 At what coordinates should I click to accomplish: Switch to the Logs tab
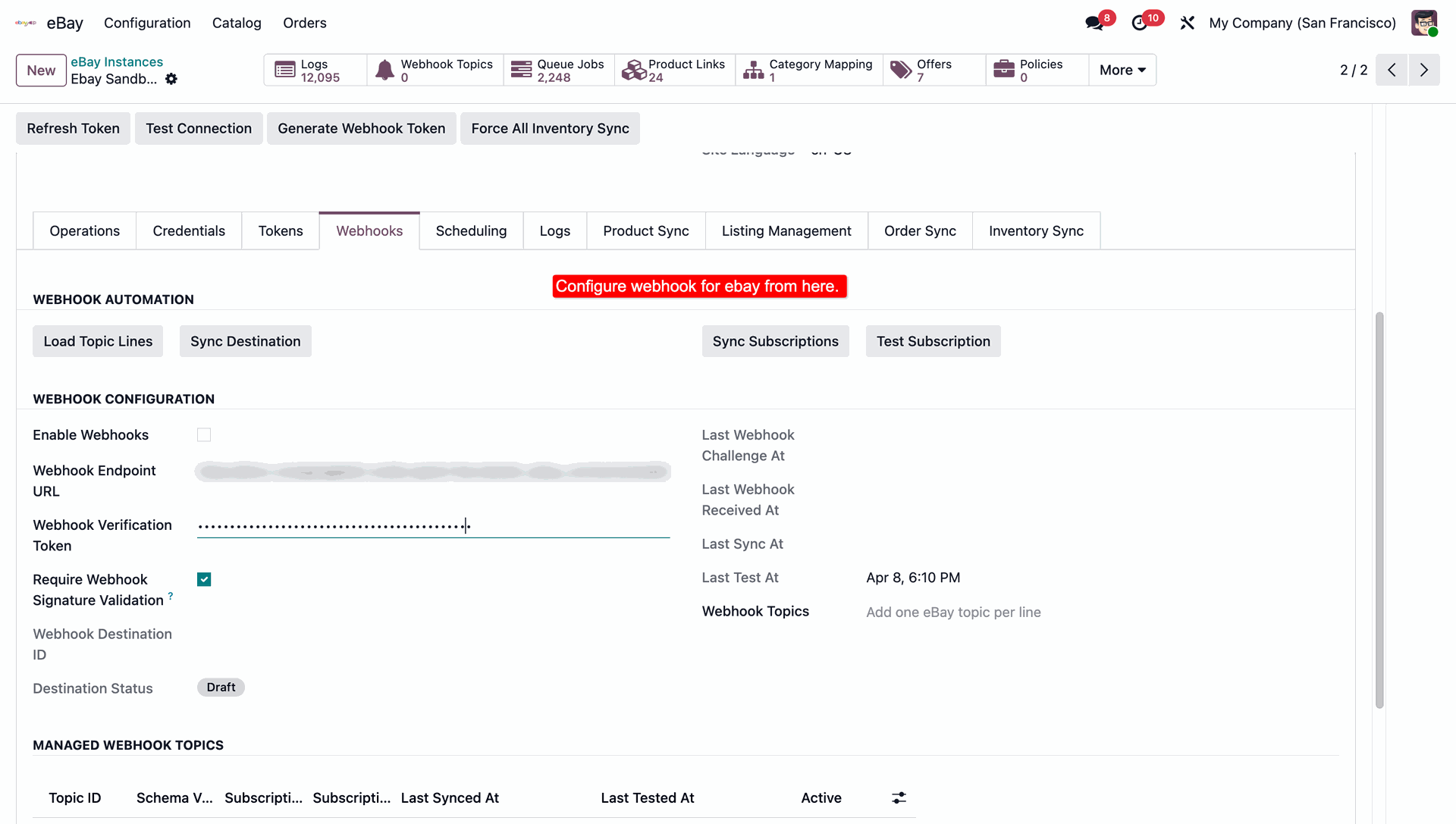pyautogui.click(x=555, y=230)
